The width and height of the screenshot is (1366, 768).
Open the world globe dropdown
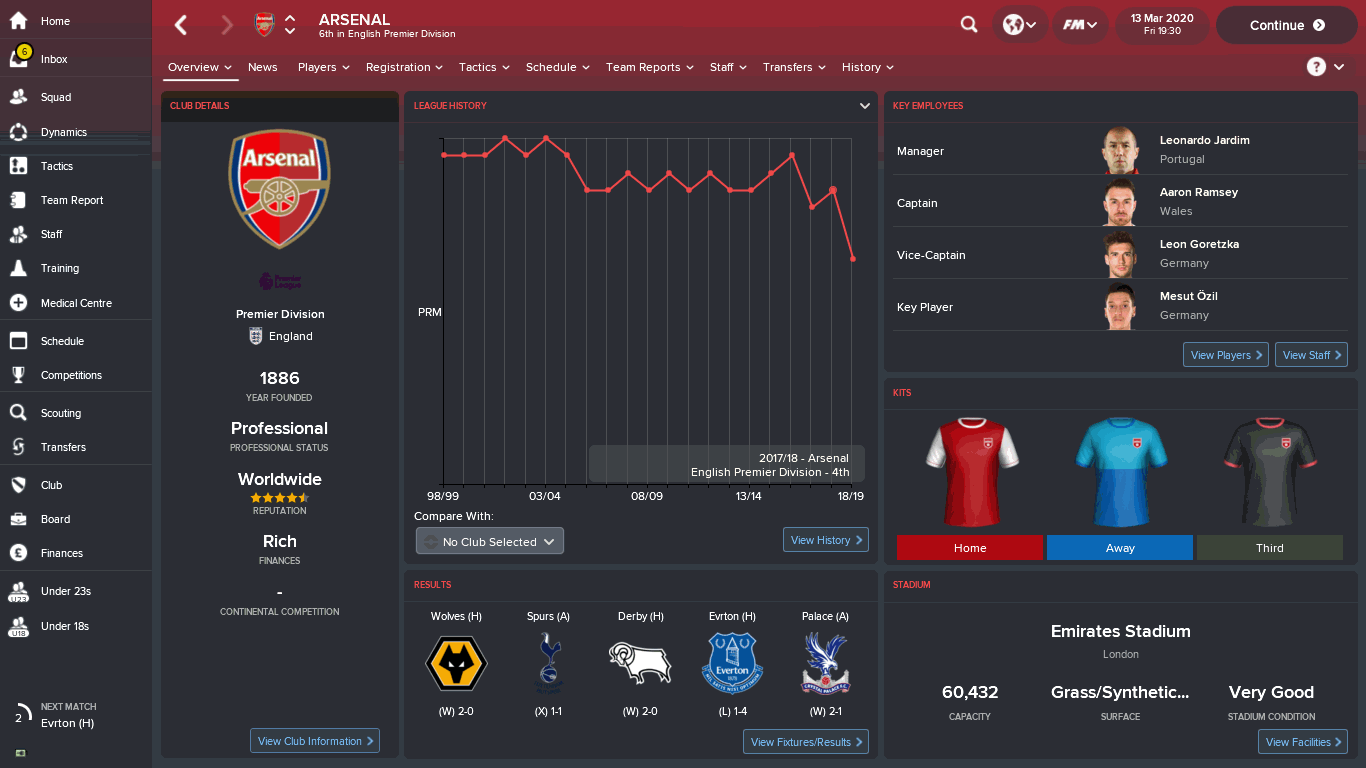pyautogui.click(x=1020, y=25)
